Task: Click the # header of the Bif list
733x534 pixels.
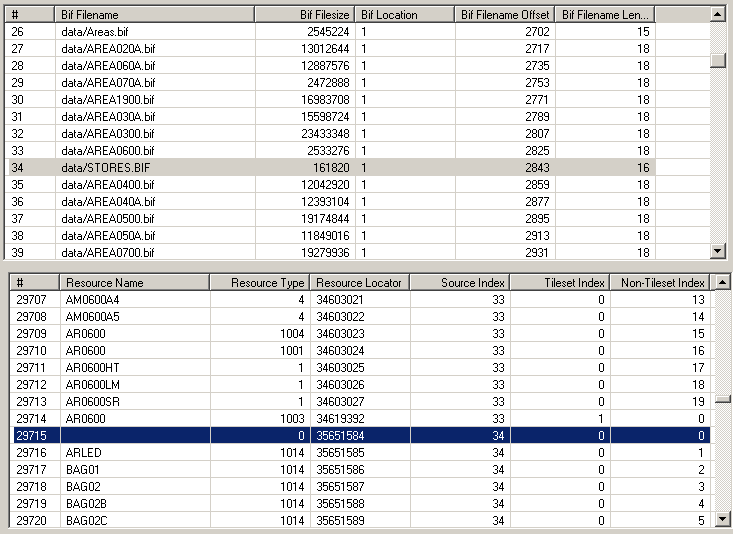Action: pyautogui.click(x=30, y=14)
